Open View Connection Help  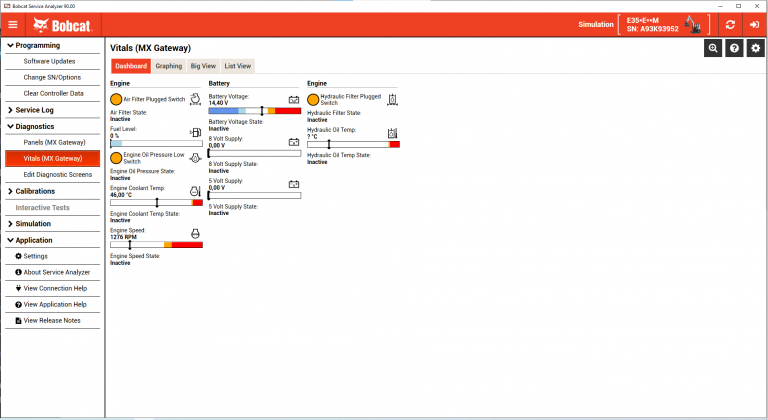click(52, 288)
